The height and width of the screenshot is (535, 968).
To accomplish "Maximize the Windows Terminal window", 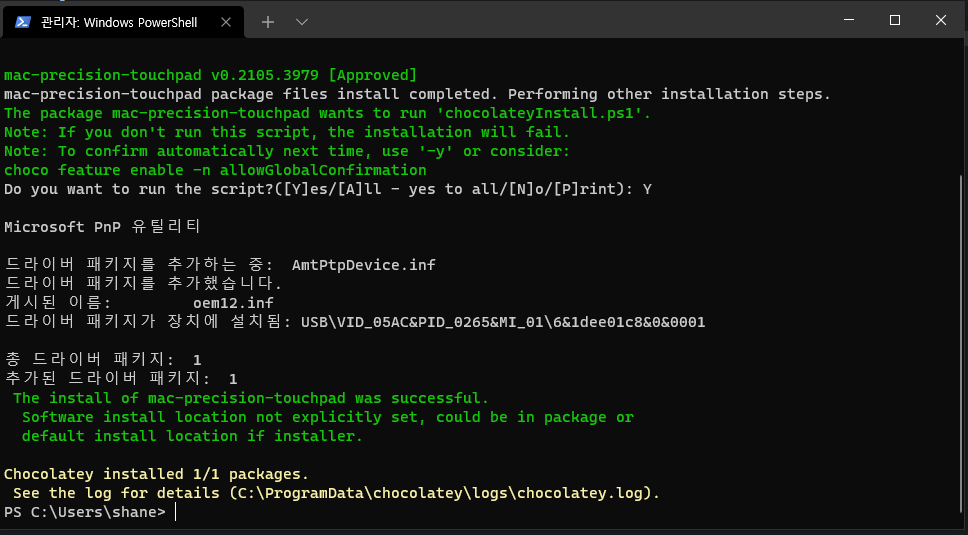I will point(895,20).
